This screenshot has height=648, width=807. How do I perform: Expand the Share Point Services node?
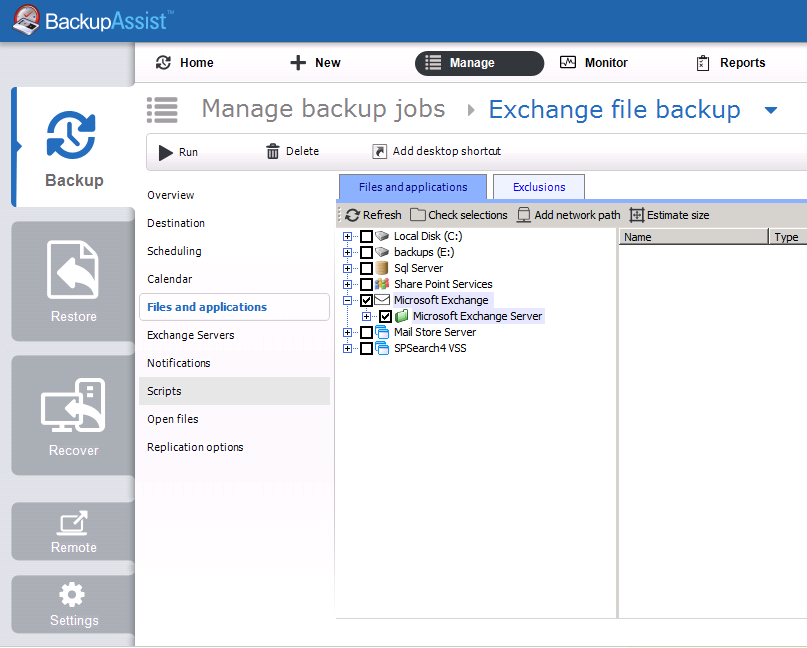[347, 284]
